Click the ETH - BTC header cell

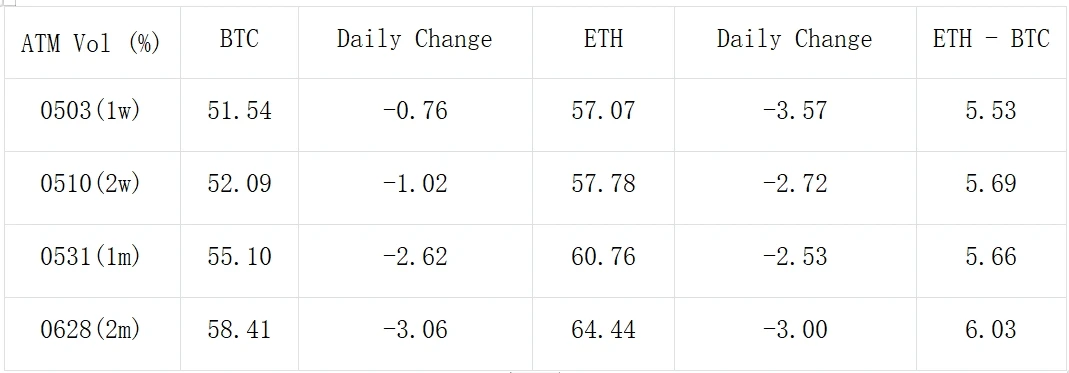click(991, 42)
